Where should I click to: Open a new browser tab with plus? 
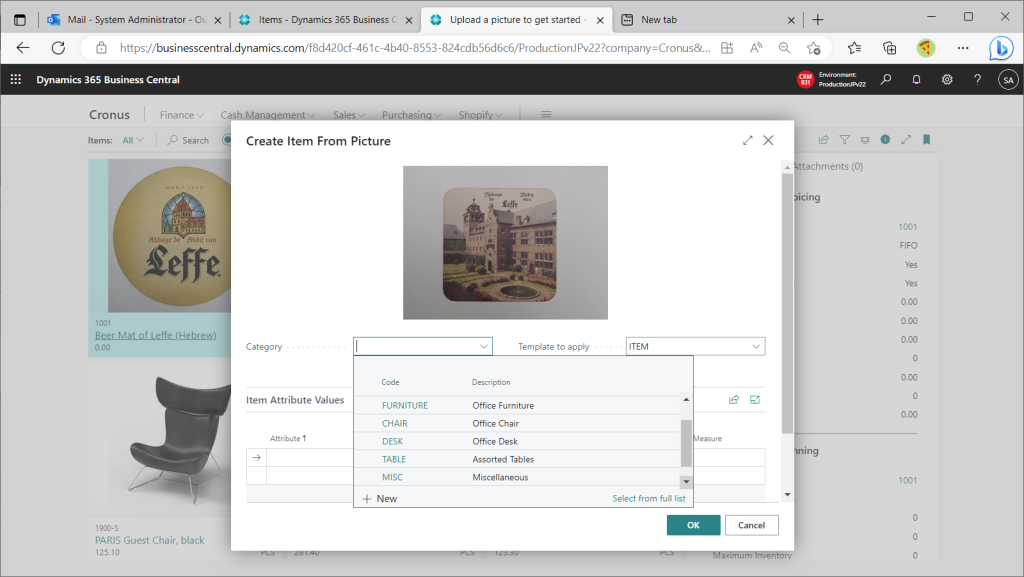(x=818, y=20)
